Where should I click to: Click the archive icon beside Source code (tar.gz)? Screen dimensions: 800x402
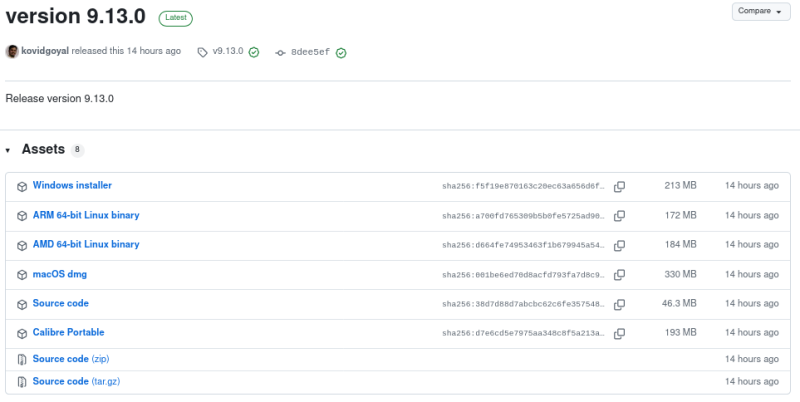[22, 382]
